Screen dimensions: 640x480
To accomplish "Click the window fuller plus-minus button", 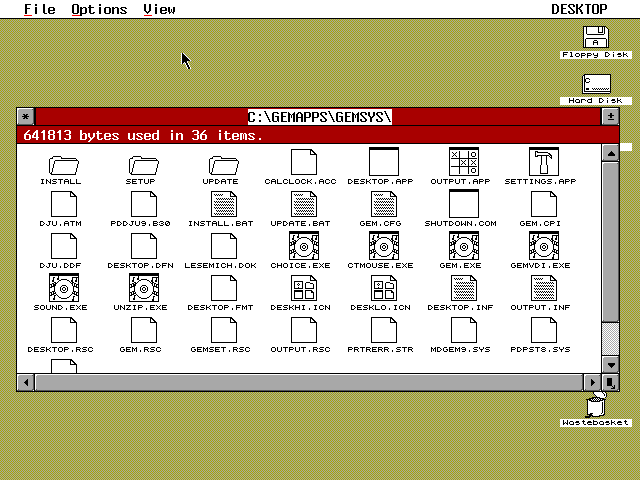I will click(611, 117).
